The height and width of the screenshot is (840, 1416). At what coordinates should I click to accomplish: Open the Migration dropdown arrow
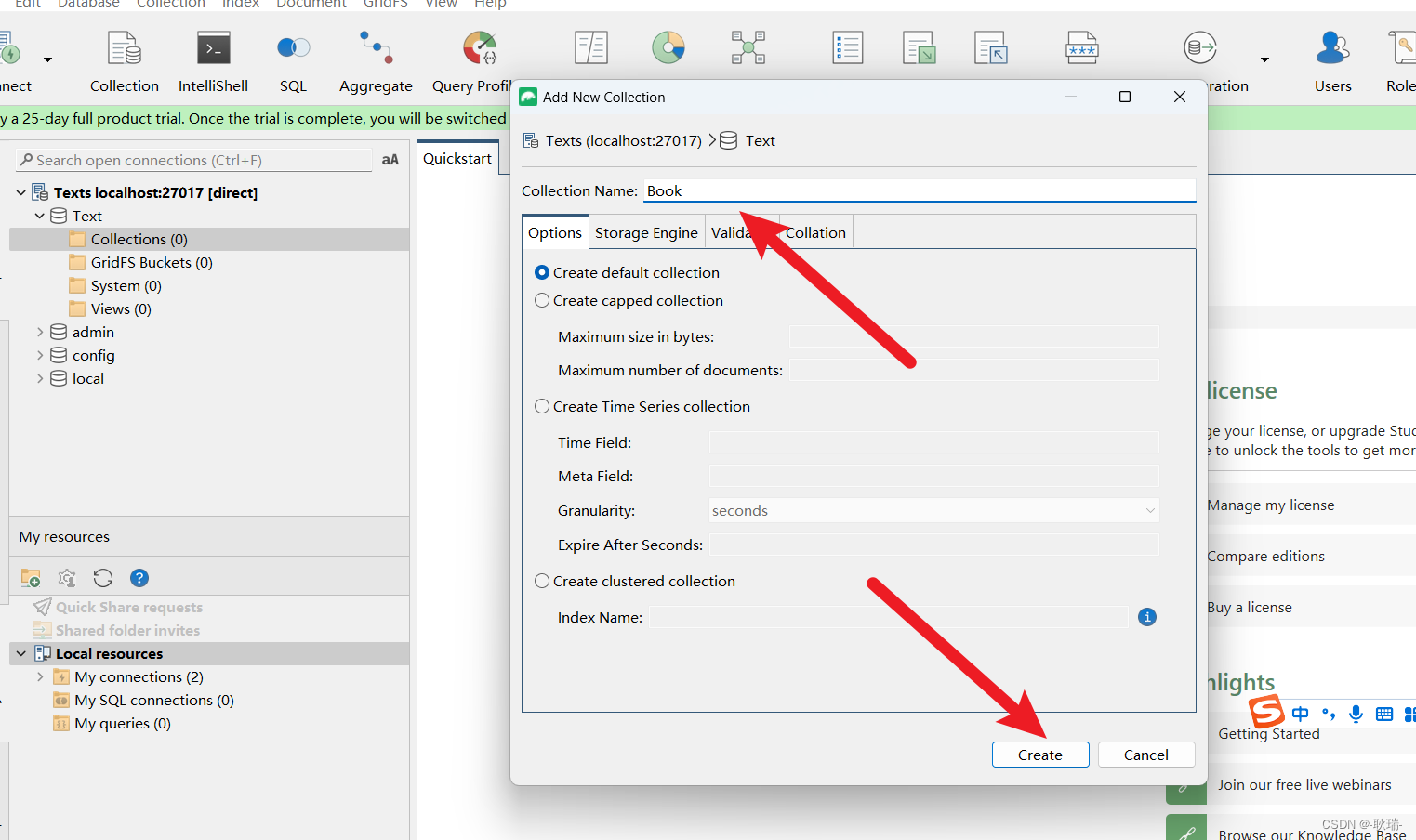(x=1264, y=59)
